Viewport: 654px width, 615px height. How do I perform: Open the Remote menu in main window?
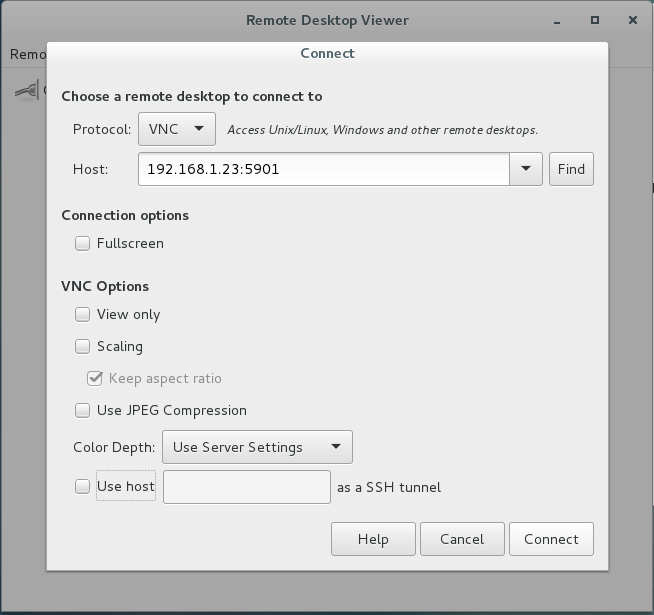[28, 54]
